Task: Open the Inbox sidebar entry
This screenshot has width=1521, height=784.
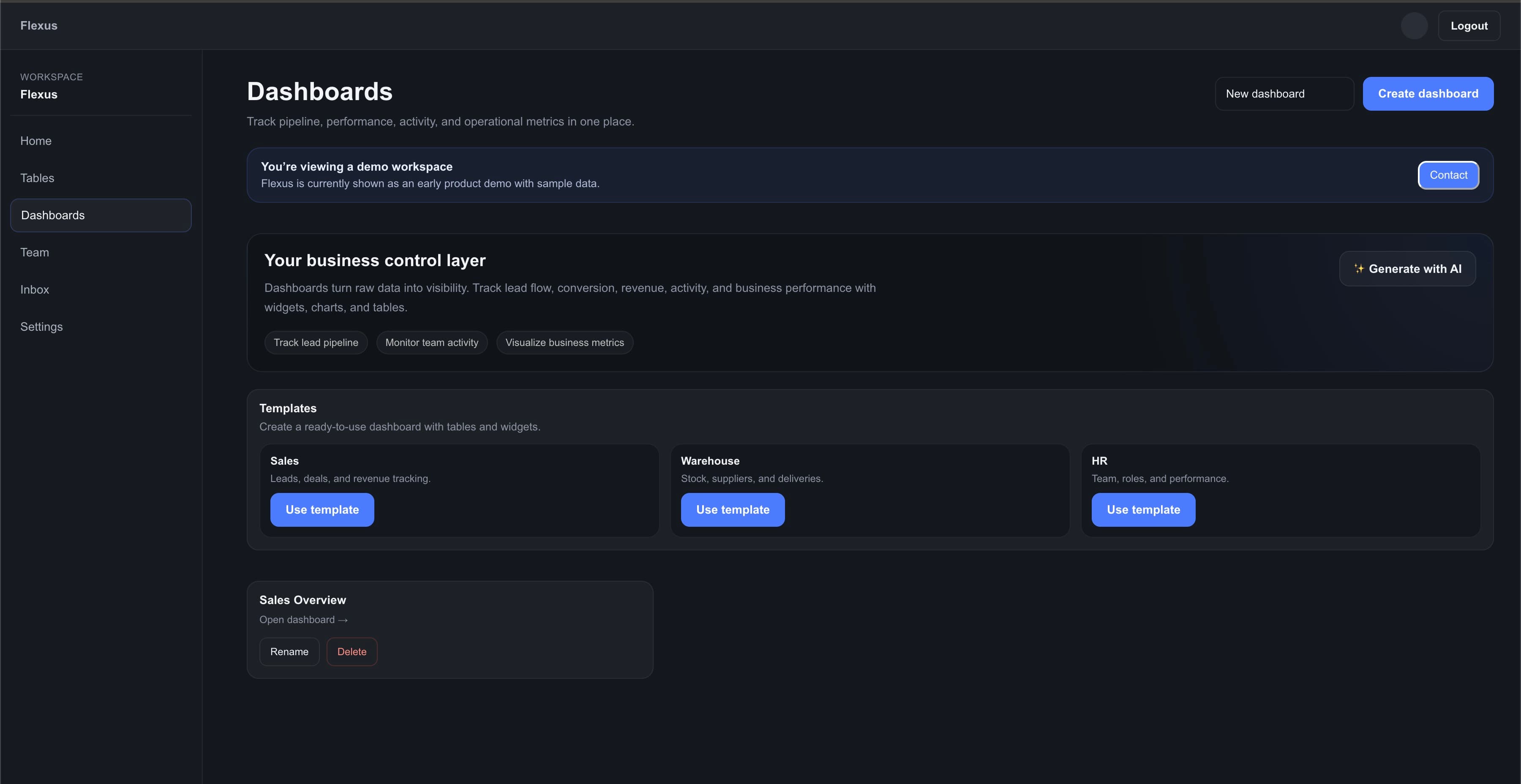Action: (34, 289)
